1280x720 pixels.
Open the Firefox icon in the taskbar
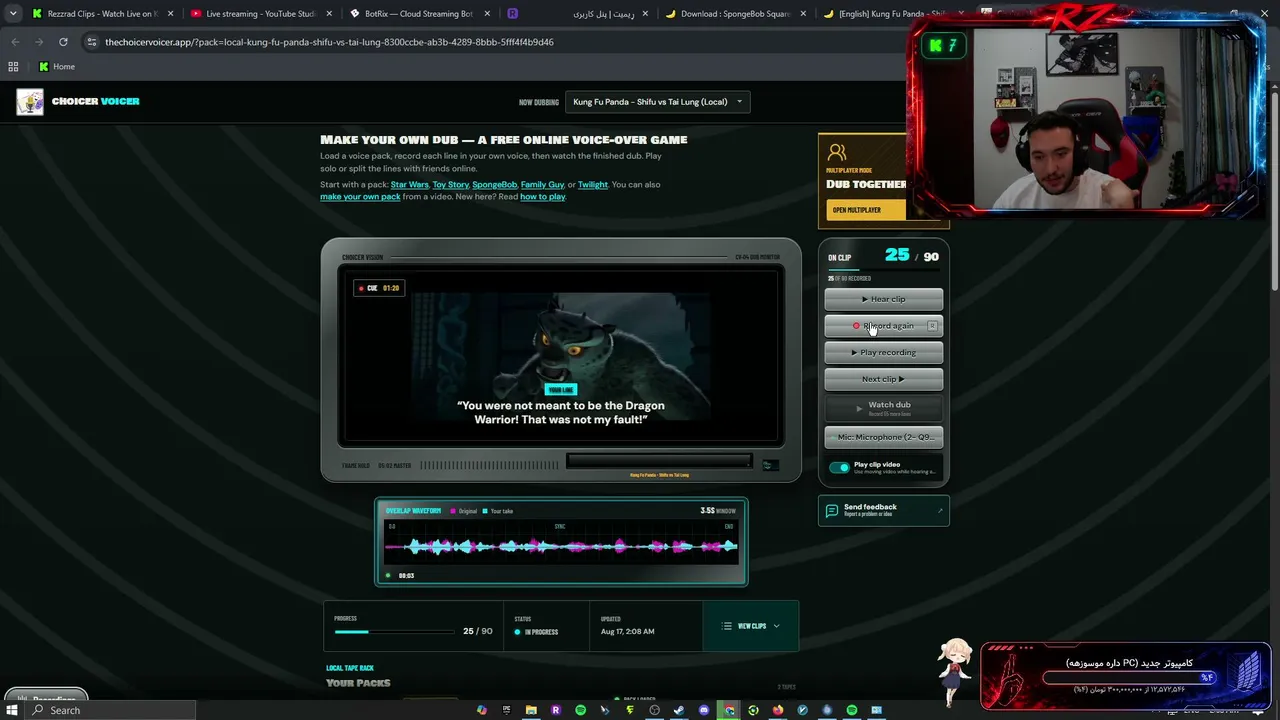click(778, 710)
